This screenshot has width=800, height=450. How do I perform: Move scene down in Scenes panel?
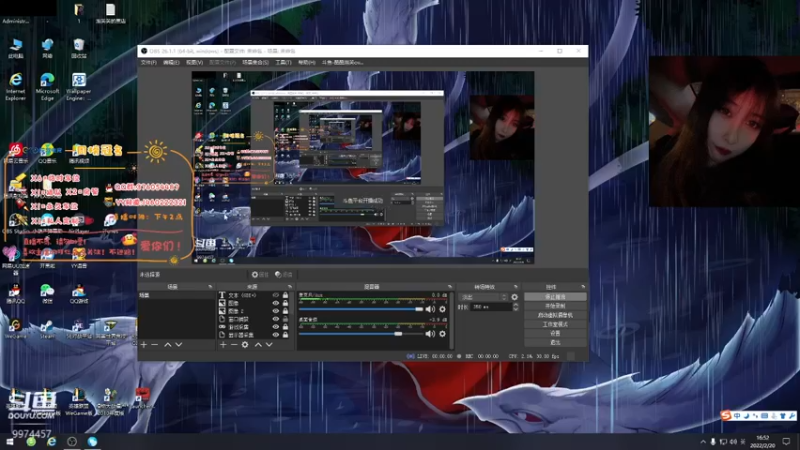[x=179, y=345]
